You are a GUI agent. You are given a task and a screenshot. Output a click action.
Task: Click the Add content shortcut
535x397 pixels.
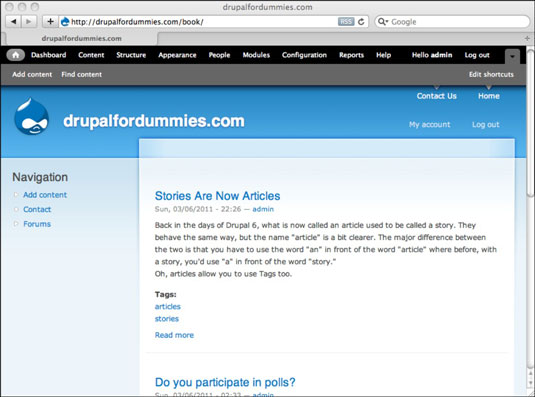[x=32, y=74]
